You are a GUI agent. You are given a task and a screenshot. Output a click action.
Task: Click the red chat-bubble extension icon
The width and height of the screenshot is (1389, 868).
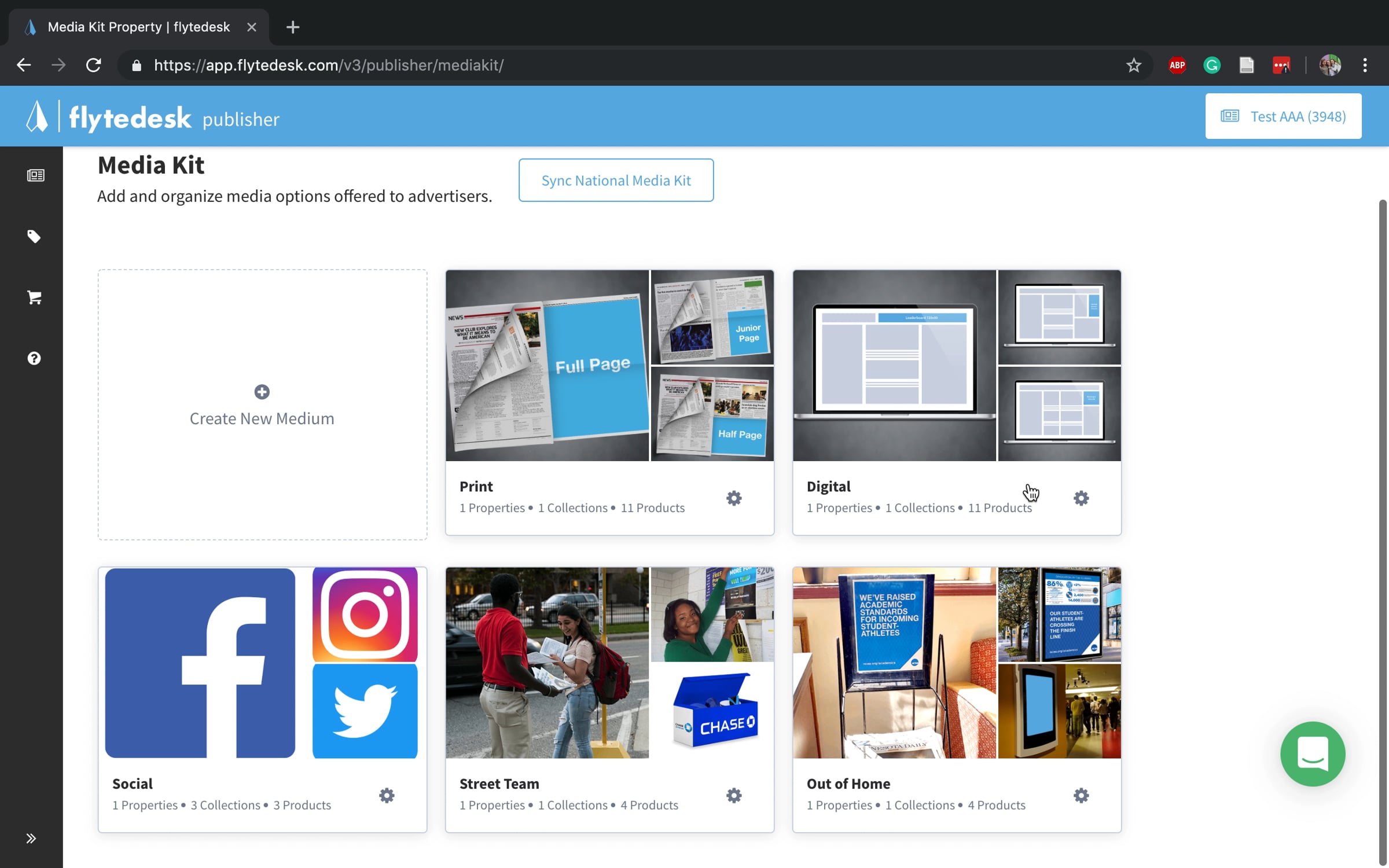(x=1281, y=65)
